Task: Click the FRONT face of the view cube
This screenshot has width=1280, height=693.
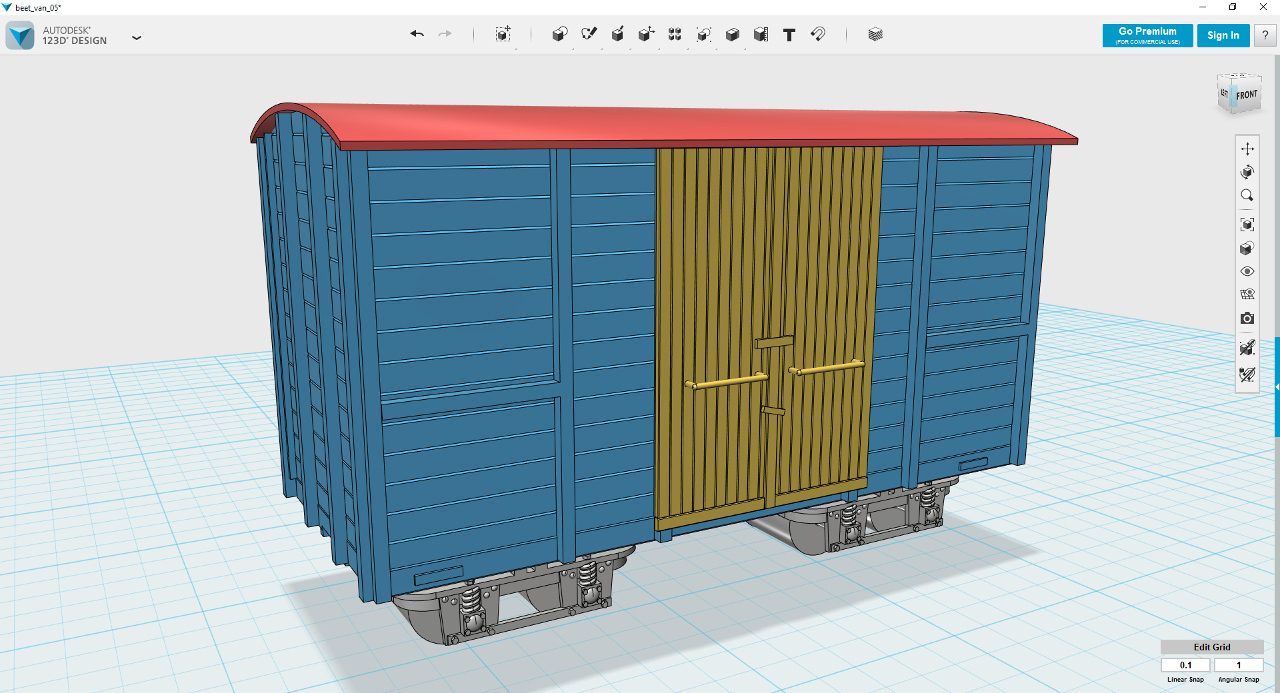Action: [x=1246, y=95]
